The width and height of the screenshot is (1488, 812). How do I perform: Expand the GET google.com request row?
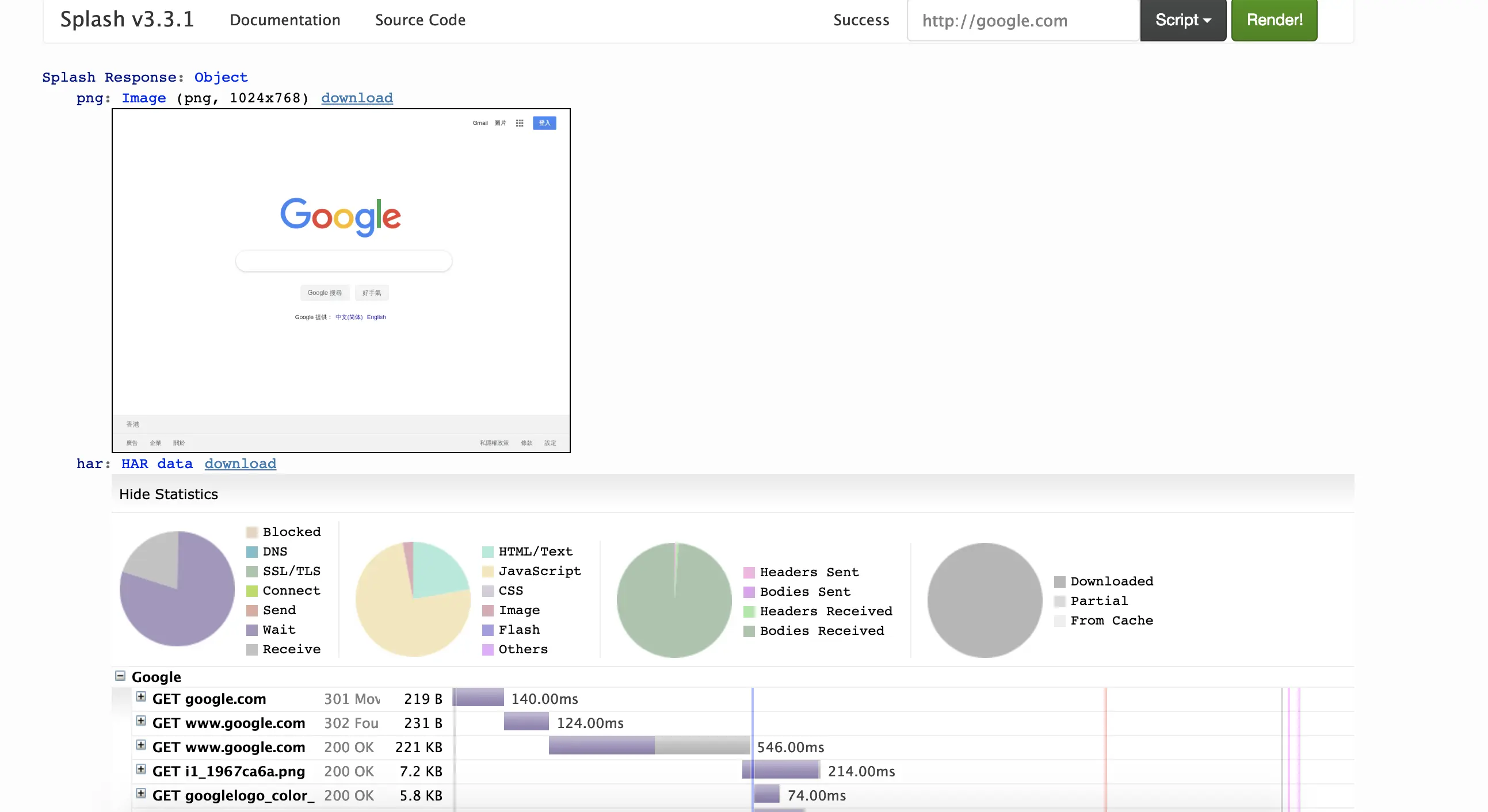coord(140,696)
